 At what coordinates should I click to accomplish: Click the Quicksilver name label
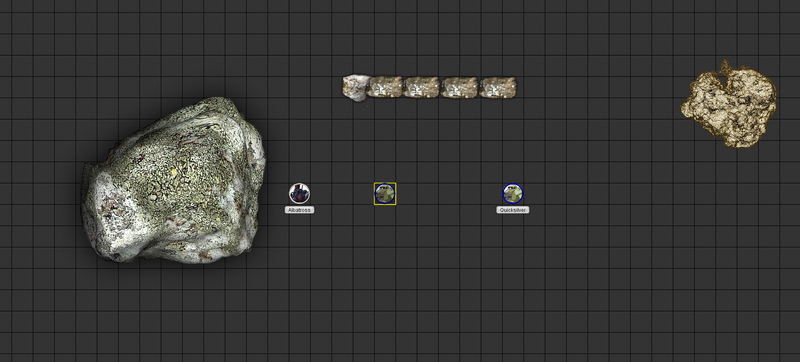tap(513, 210)
